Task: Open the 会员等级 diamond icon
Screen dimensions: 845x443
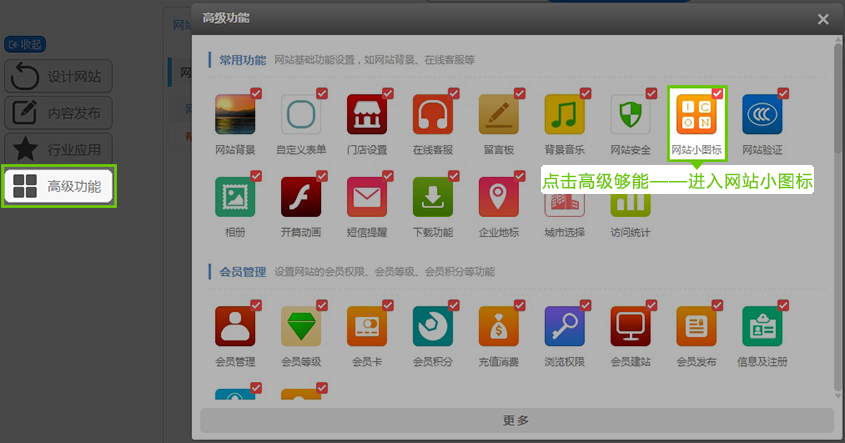Action: [301, 326]
